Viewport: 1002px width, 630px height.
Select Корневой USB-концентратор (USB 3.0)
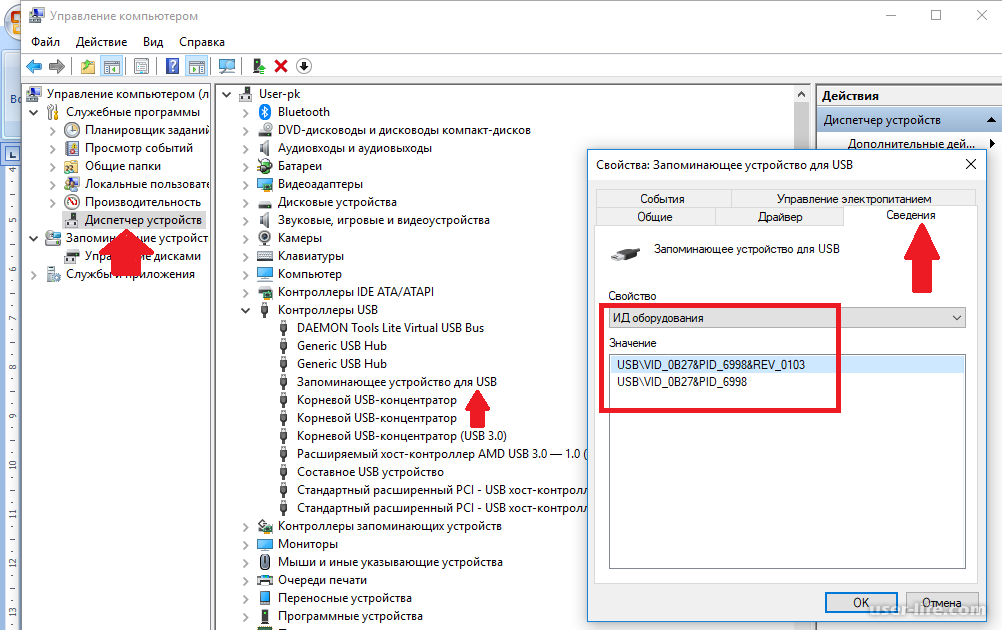coord(401,436)
